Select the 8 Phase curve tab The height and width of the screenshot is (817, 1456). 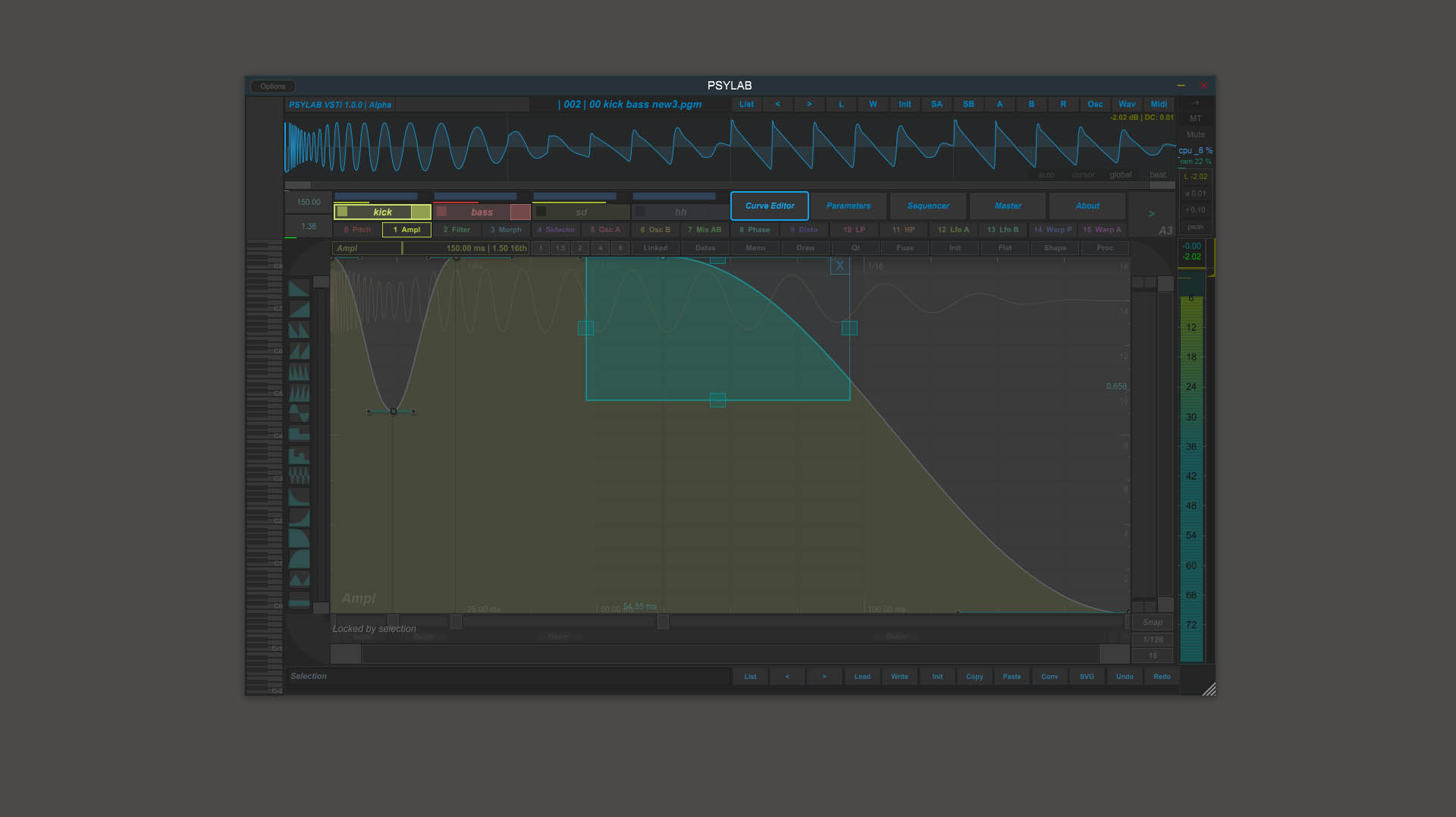pyautogui.click(x=755, y=230)
